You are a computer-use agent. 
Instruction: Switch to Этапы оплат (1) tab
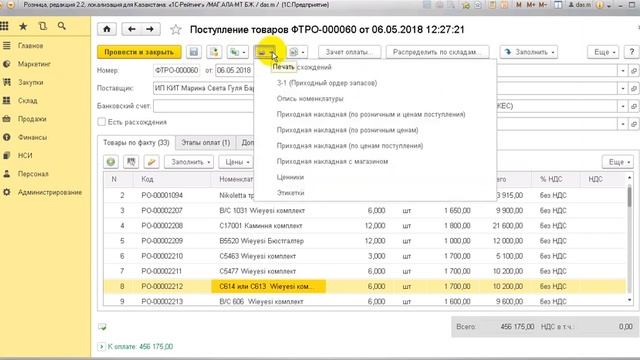[206, 142]
